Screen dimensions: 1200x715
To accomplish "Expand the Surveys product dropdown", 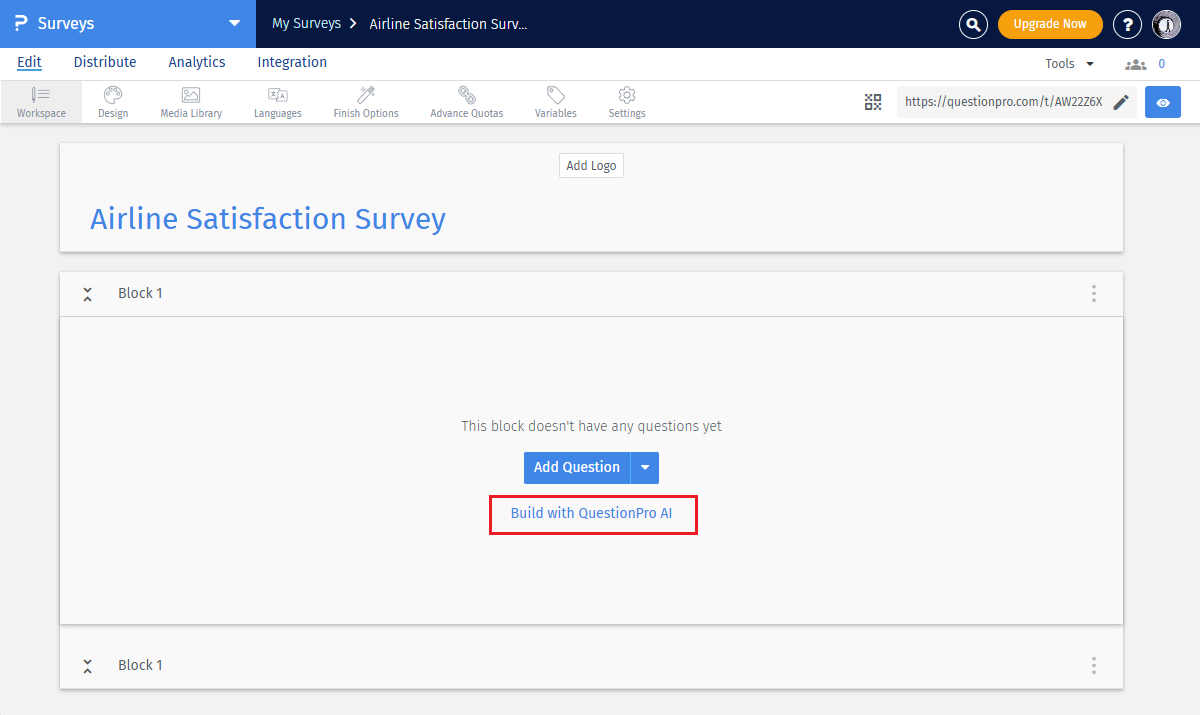I will 234,23.
